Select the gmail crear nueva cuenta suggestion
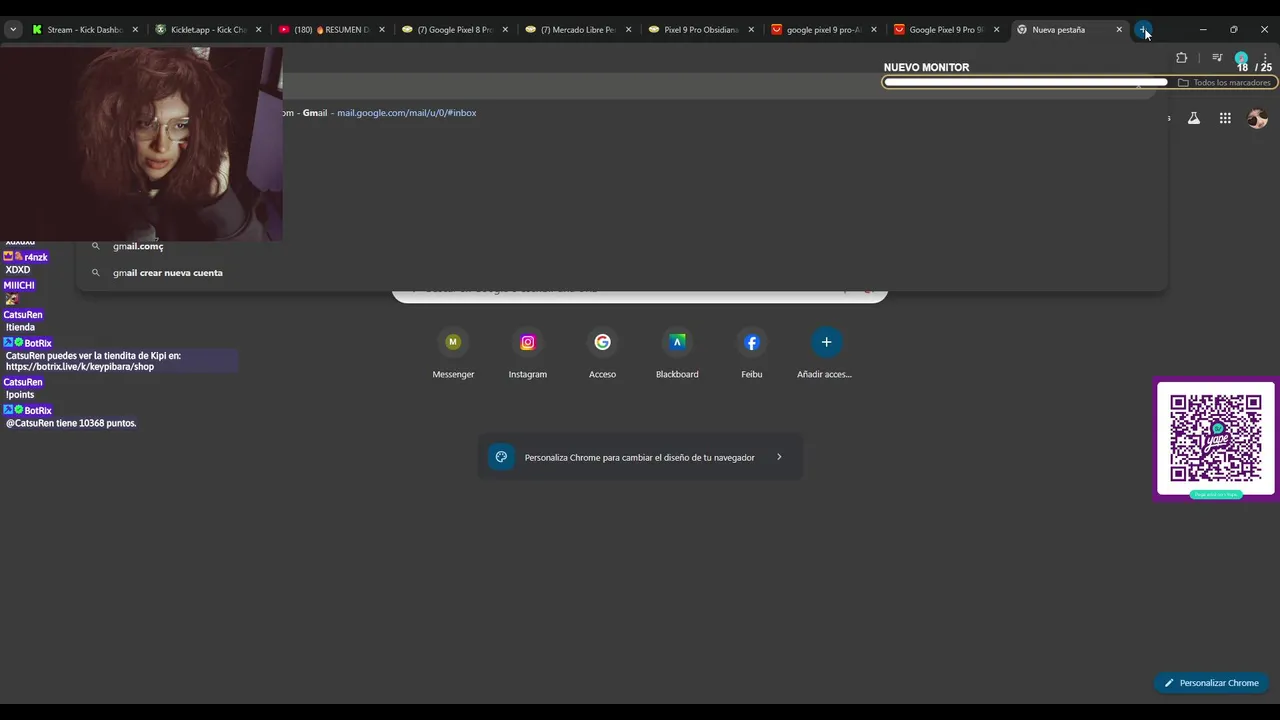This screenshot has width=1280, height=720. pyautogui.click(x=622, y=273)
